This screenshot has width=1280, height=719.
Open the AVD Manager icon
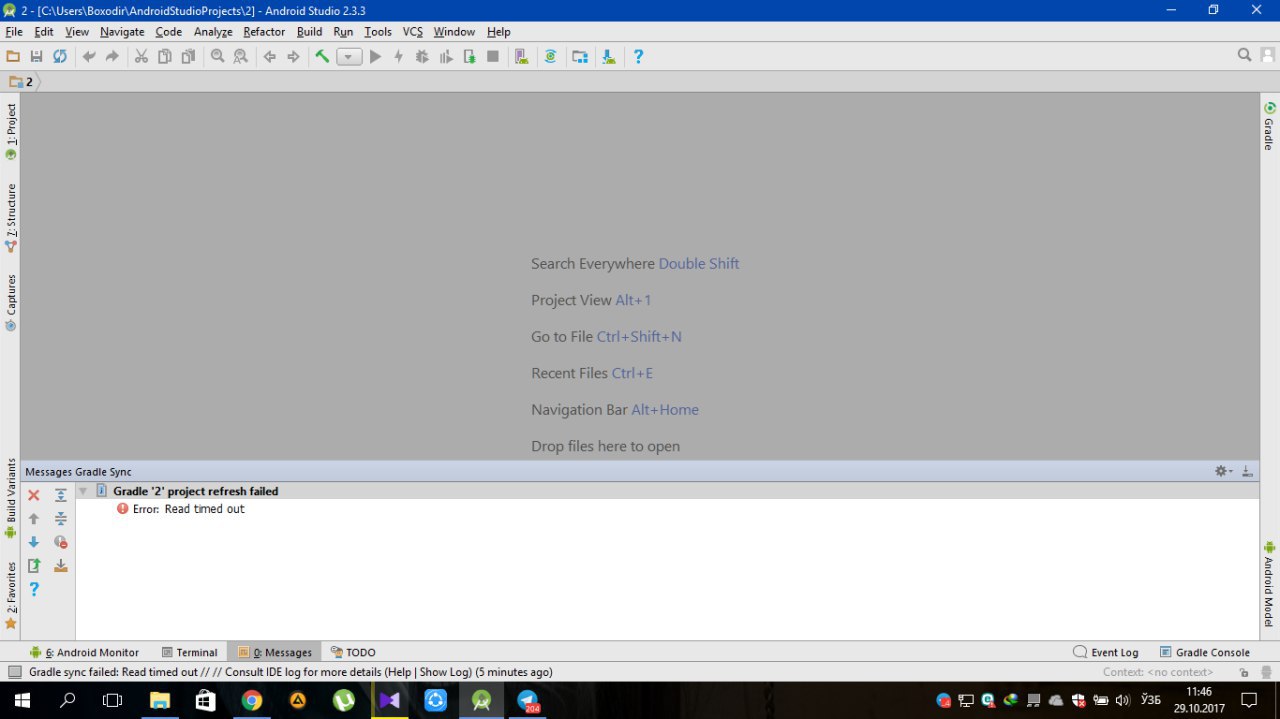tap(521, 57)
